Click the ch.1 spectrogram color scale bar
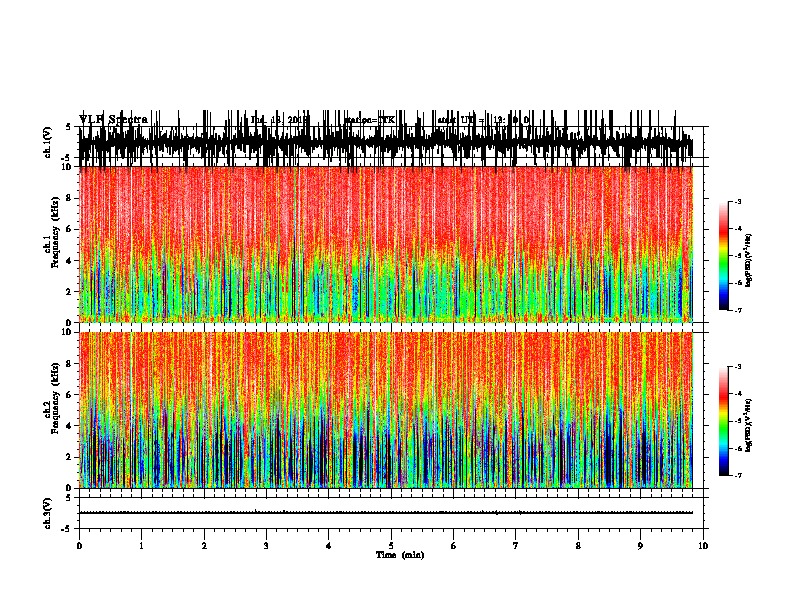 click(x=724, y=256)
